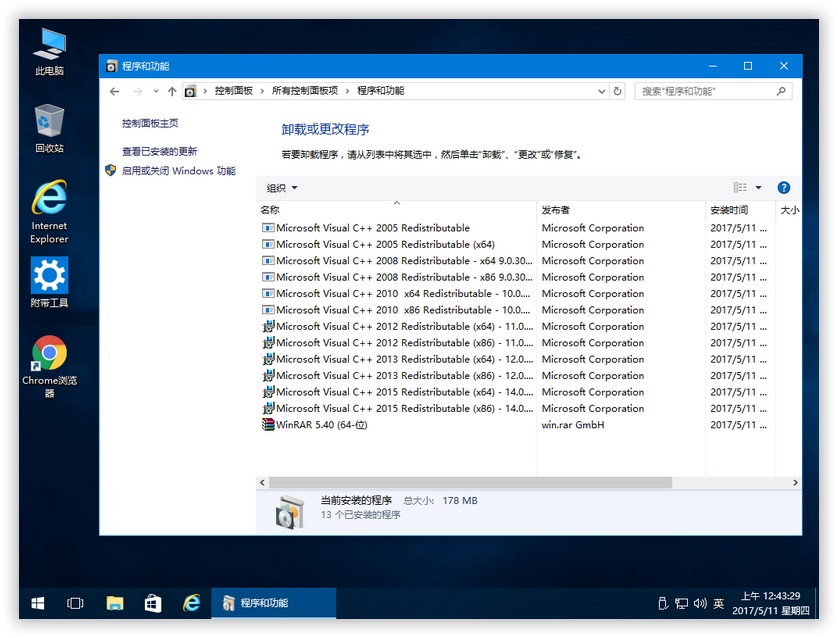This screenshot has height=638, width=838.
Task: Expand arrow after 所有控制面板项 breadcrumb
Action: [347, 91]
